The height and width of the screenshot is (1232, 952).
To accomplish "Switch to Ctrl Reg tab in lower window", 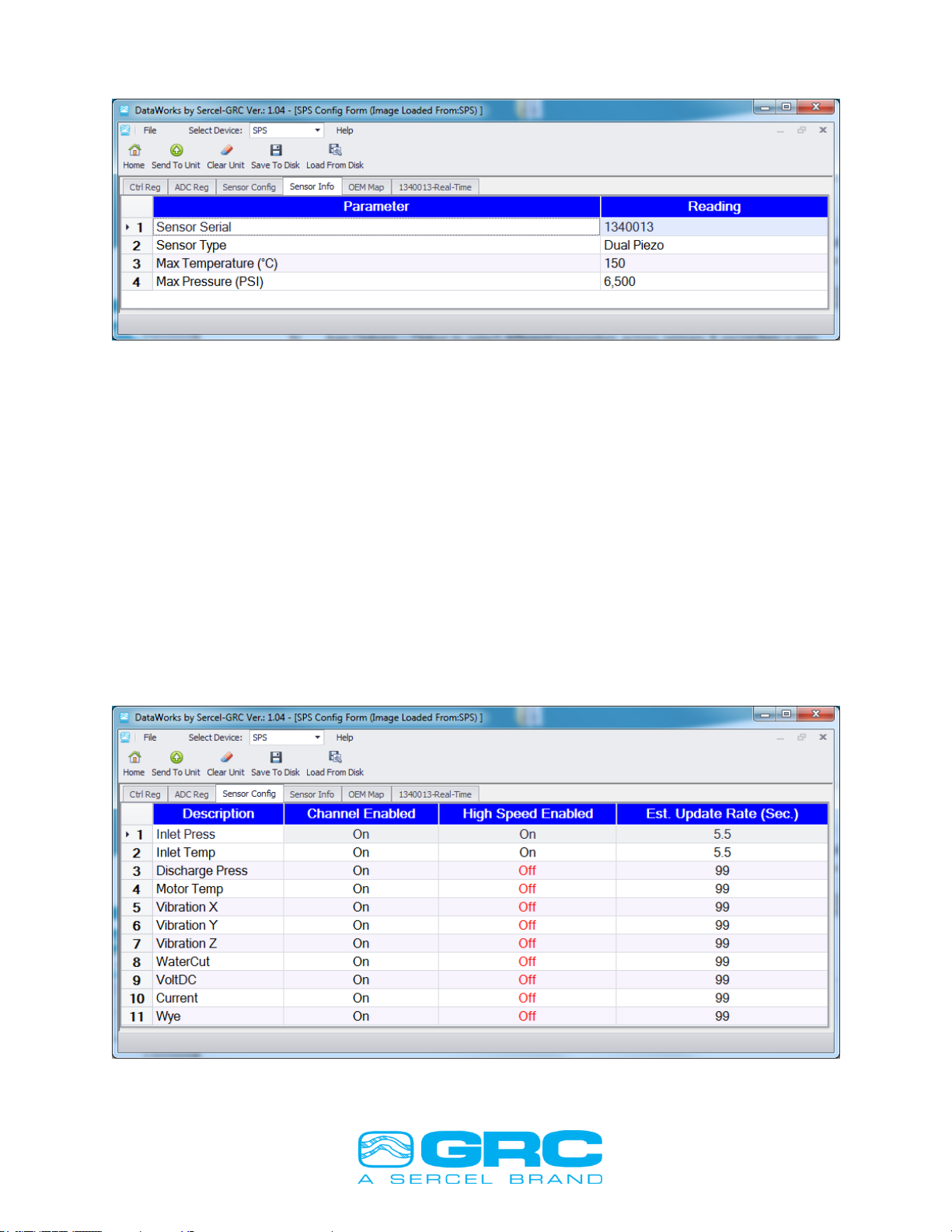I will (x=145, y=794).
